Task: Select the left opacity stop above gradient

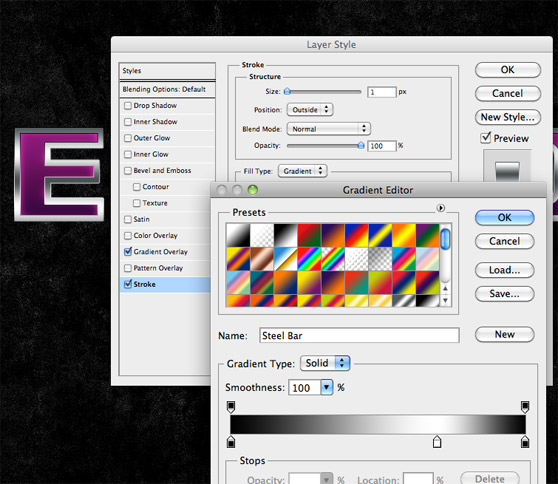Action: click(x=231, y=407)
